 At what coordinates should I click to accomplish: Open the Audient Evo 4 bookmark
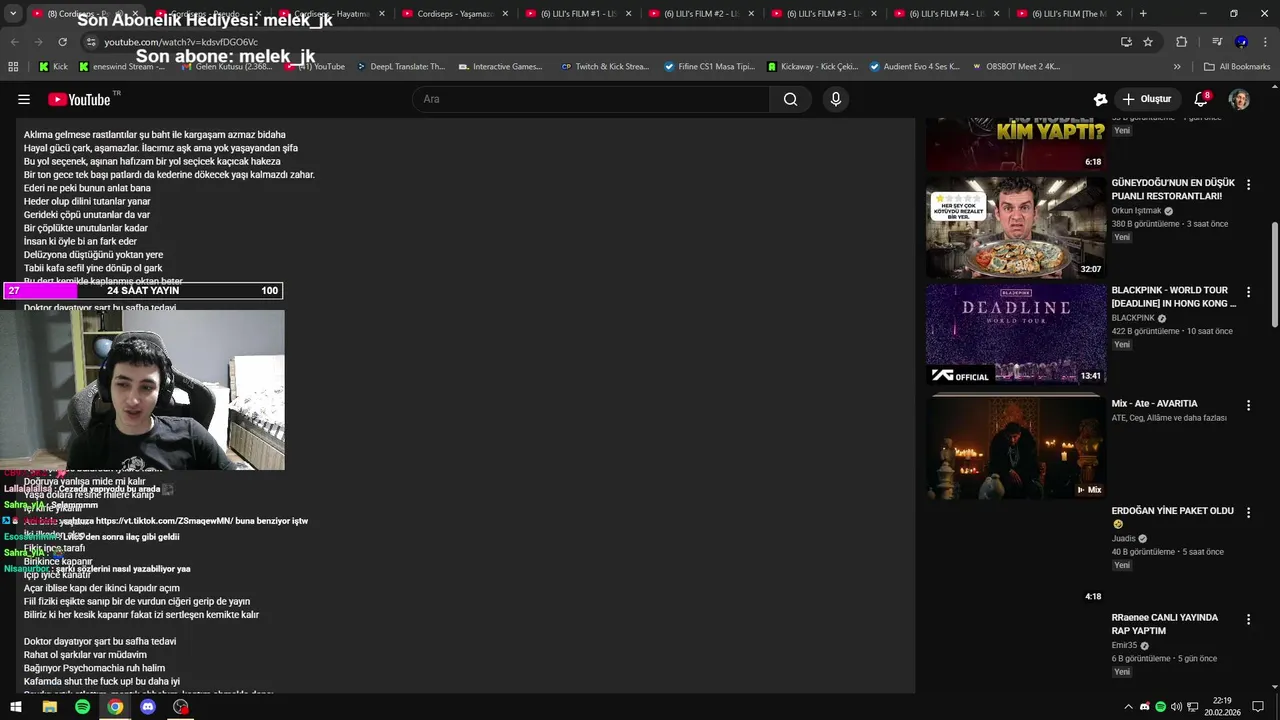pyautogui.click(x=914, y=67)
